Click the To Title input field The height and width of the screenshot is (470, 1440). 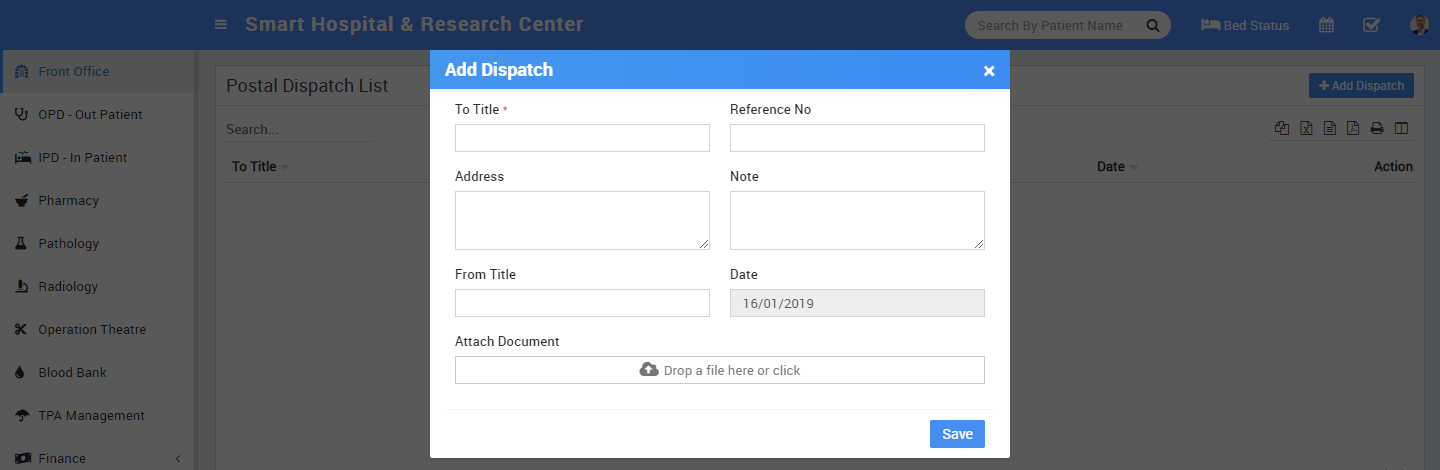(x=582, y=138)
